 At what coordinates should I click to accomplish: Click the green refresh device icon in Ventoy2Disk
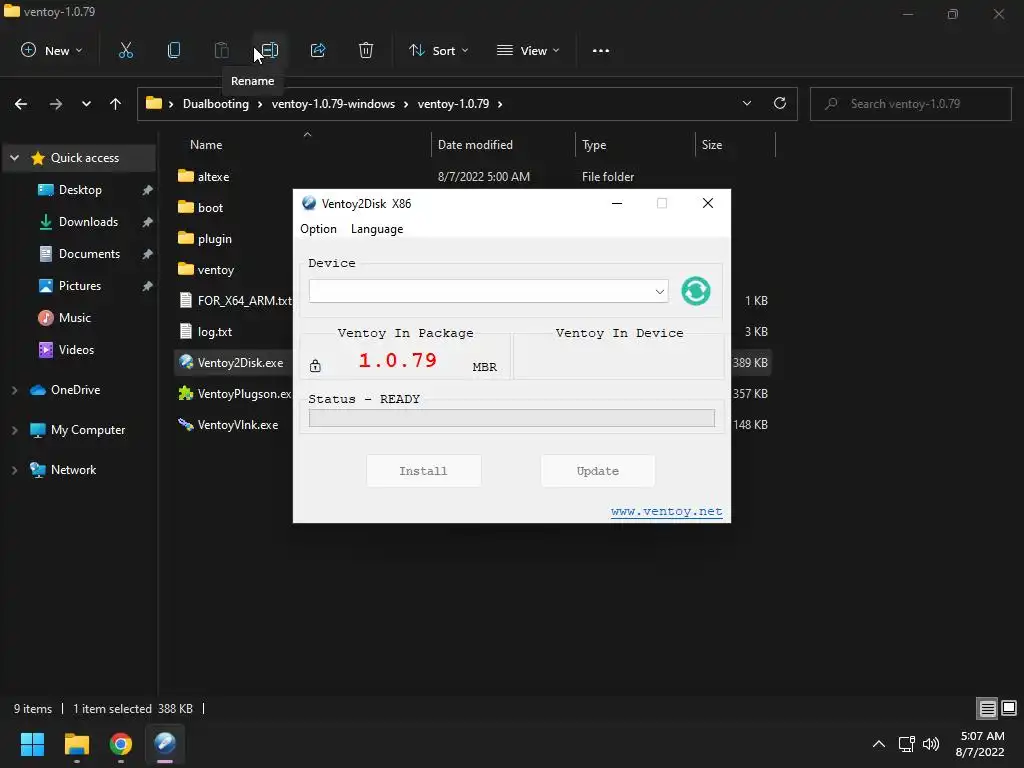[696, 291]
